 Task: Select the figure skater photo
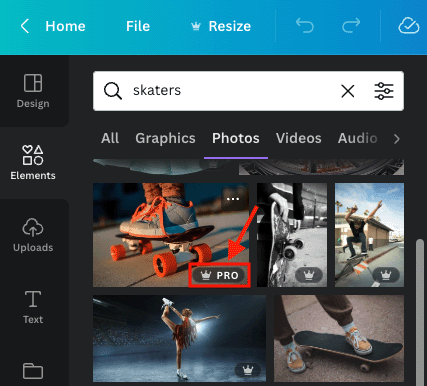click(179, 338)
